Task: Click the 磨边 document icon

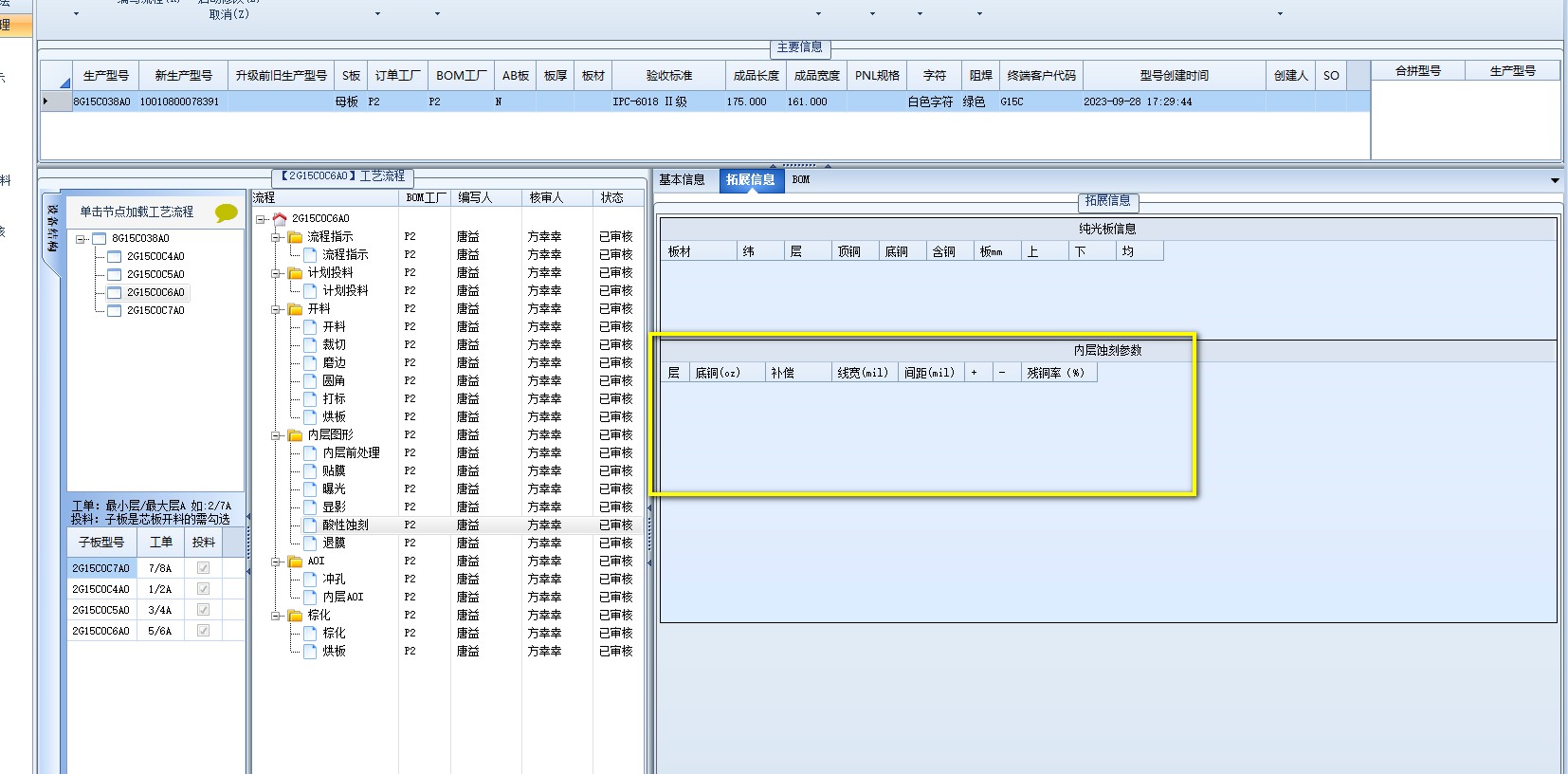Action: point(310,362)
